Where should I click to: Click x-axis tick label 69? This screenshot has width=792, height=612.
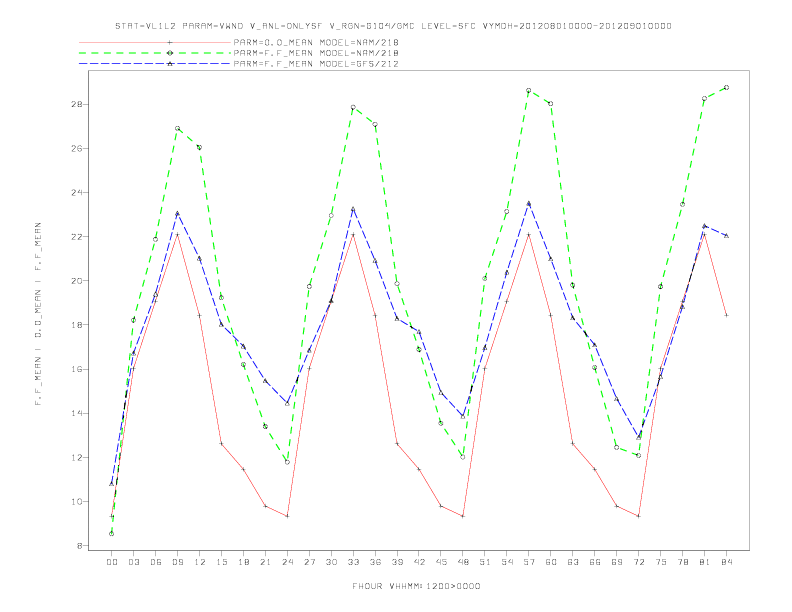pyautogui.click(x=617, y=562)
